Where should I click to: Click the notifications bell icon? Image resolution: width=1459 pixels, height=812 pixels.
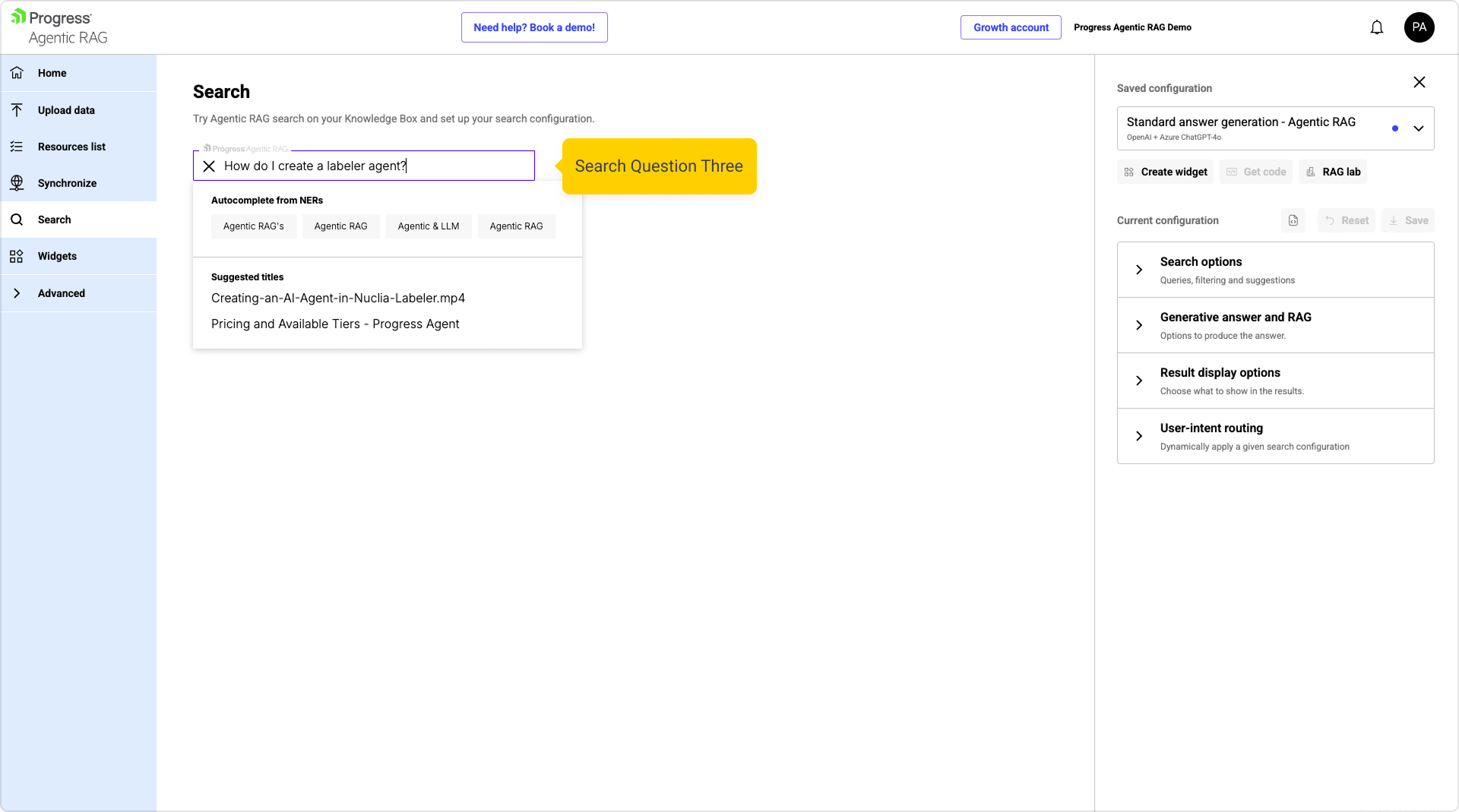[1376, 27]
